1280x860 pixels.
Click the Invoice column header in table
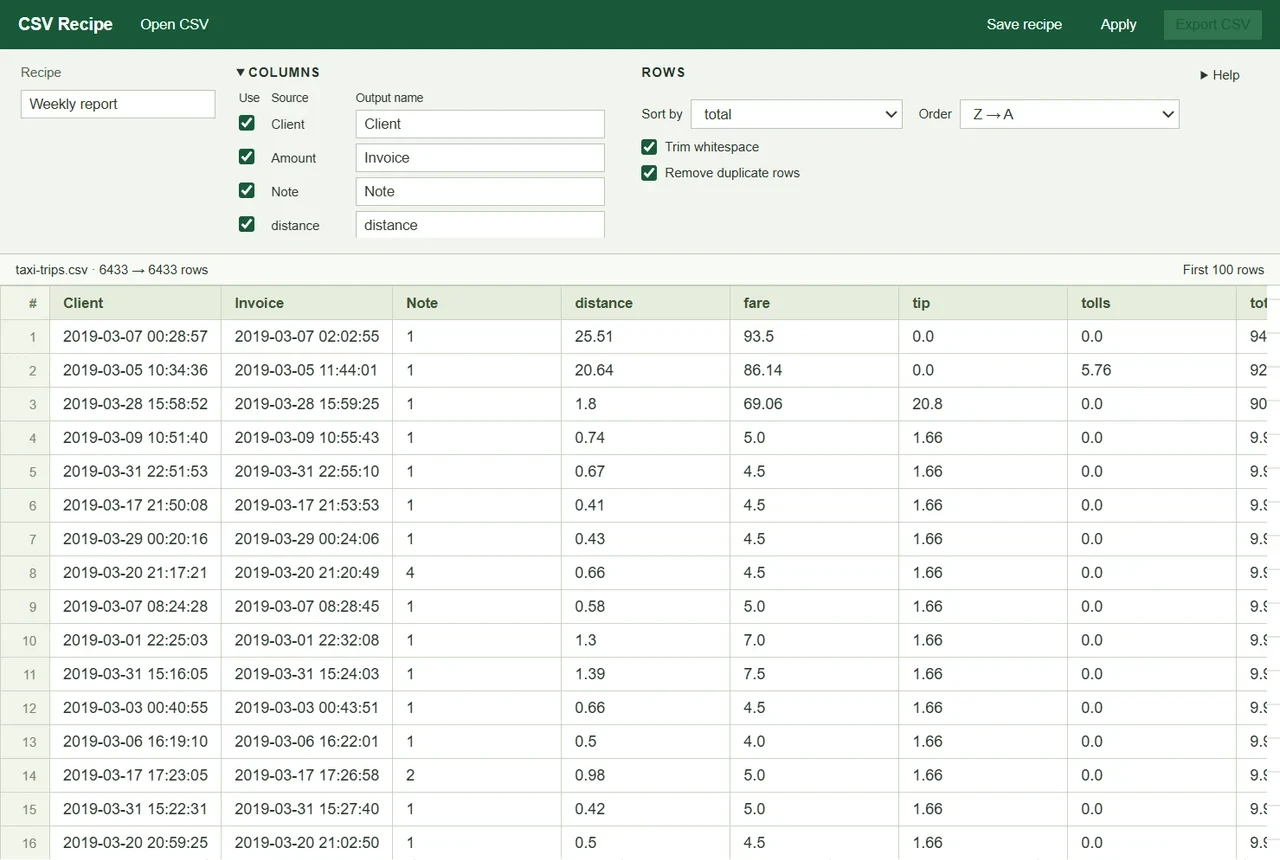coord(307,303)
